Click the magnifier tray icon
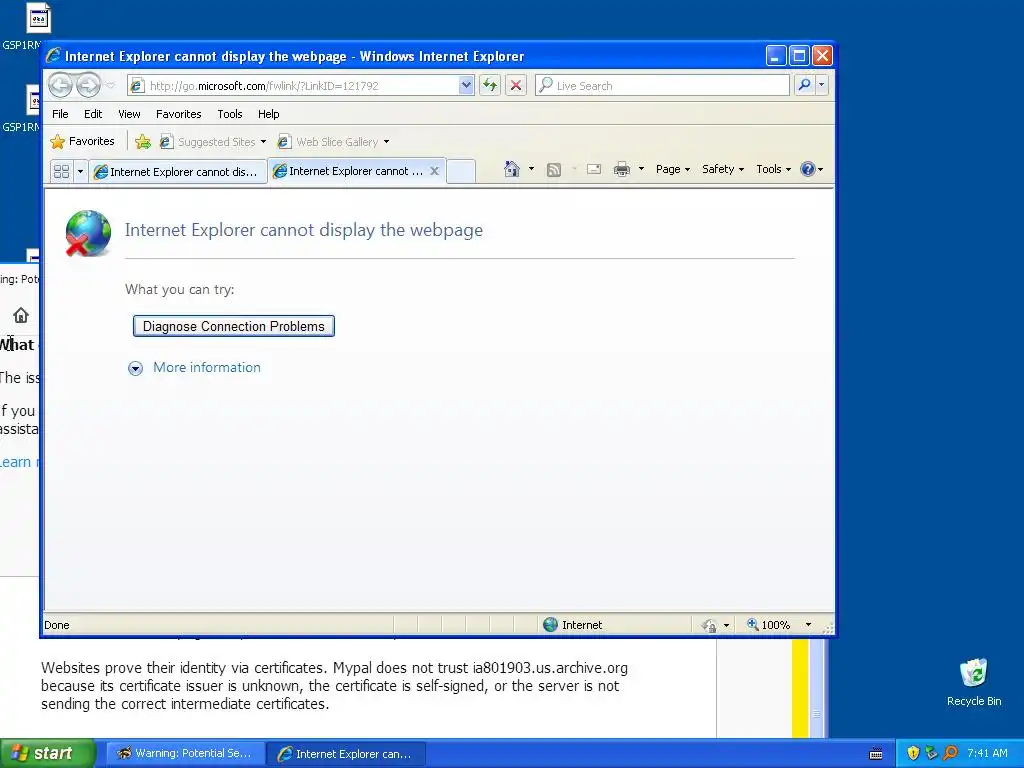Screen dimensions: 1024x768 (x=951, y=754)
